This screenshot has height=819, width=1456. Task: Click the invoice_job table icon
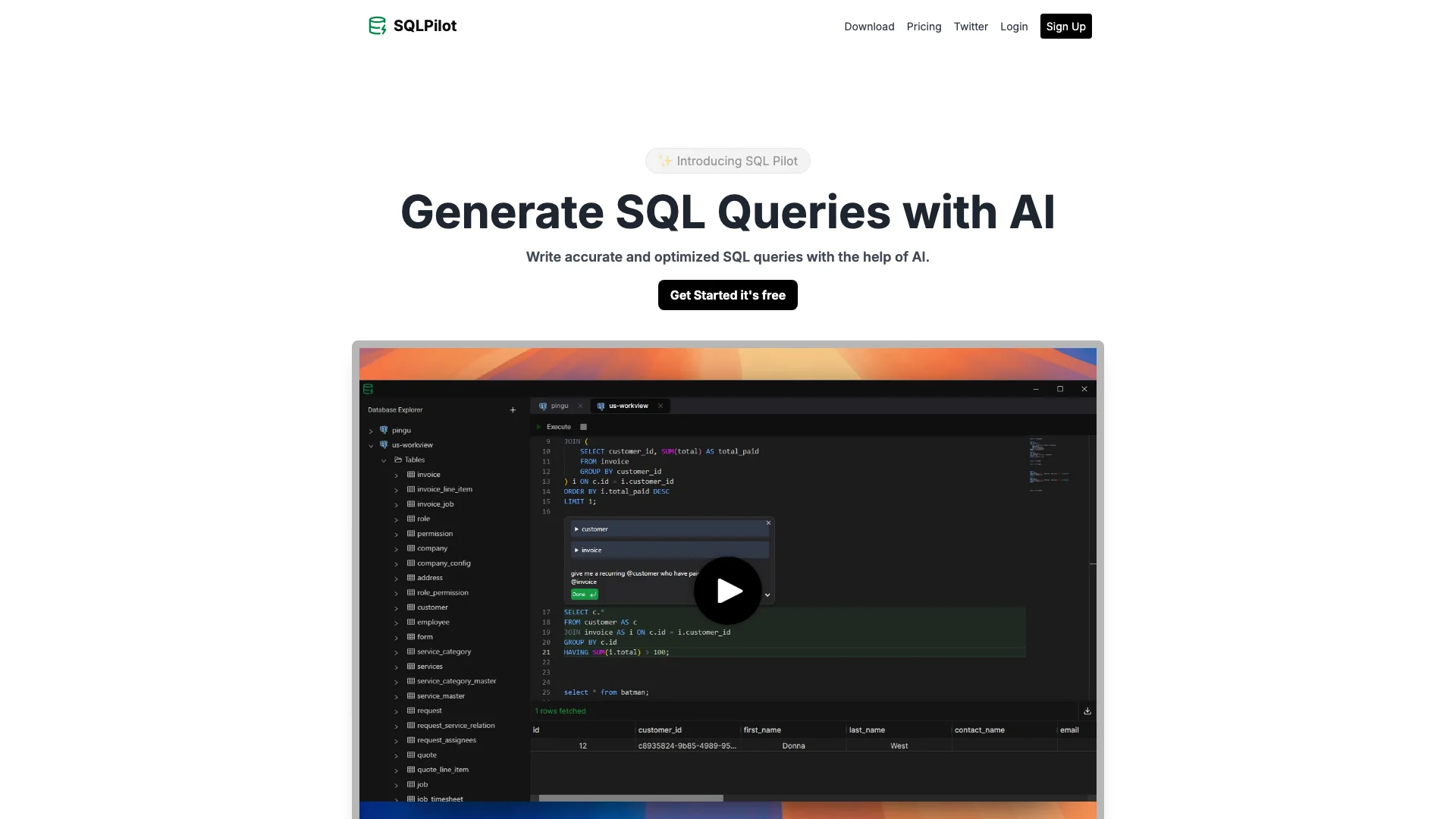click(x=411, y=504)
